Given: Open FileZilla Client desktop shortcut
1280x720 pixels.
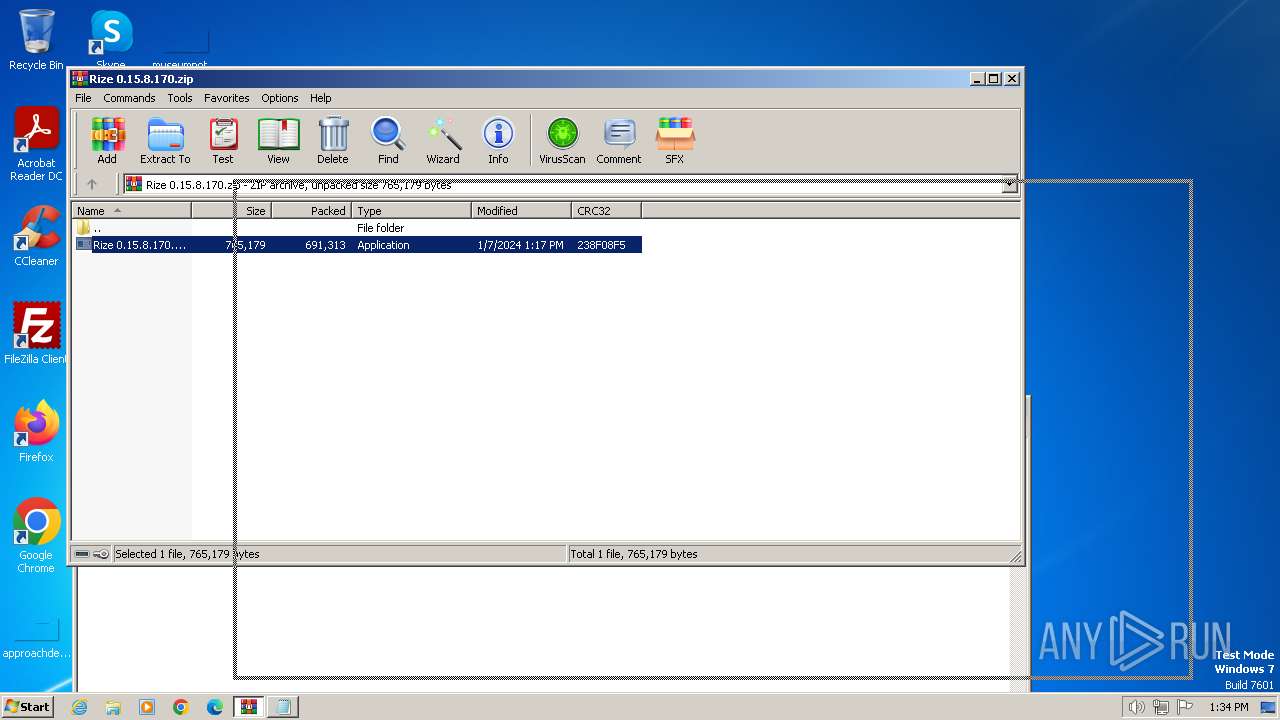Looking at the screenshot, I should coord(36,334).
